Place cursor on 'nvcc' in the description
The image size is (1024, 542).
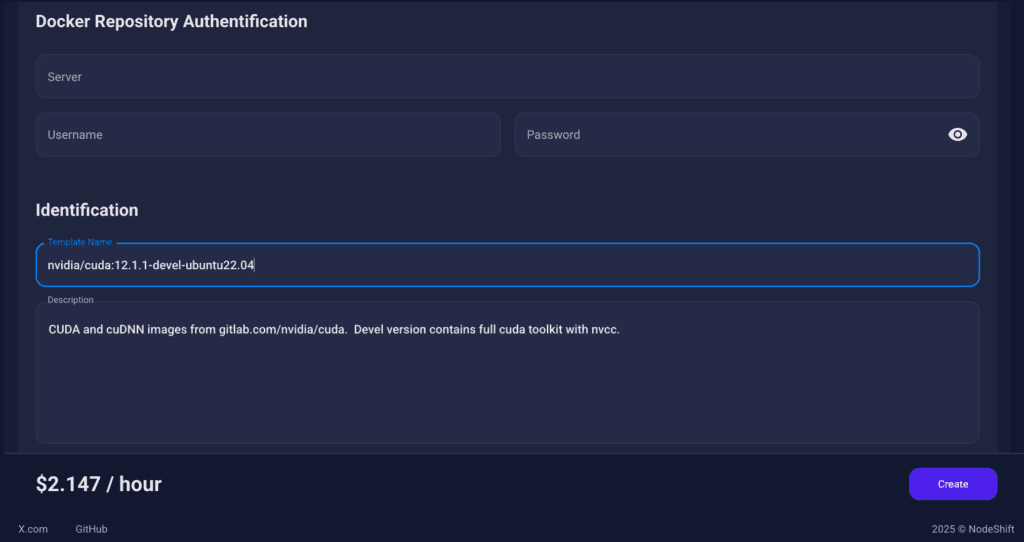[x=606, y=330]
